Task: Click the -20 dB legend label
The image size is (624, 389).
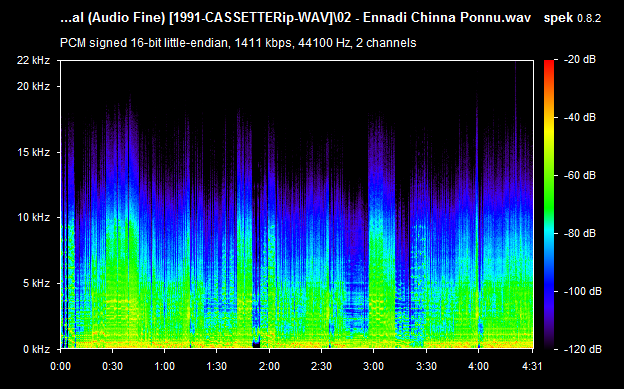Action: pyautogui.click(x=579, y=60)
